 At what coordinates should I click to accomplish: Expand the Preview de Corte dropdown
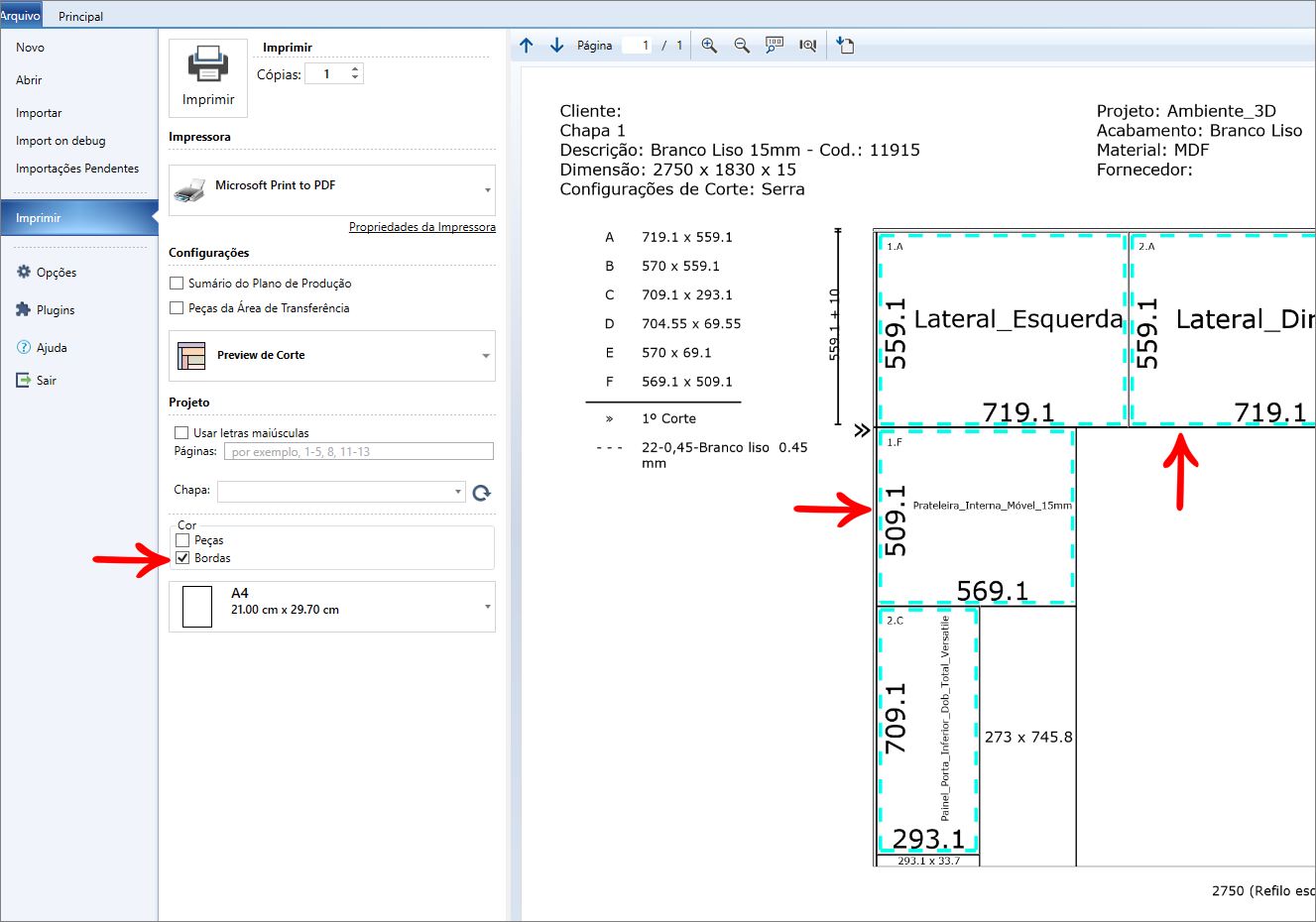coord(486,356)
